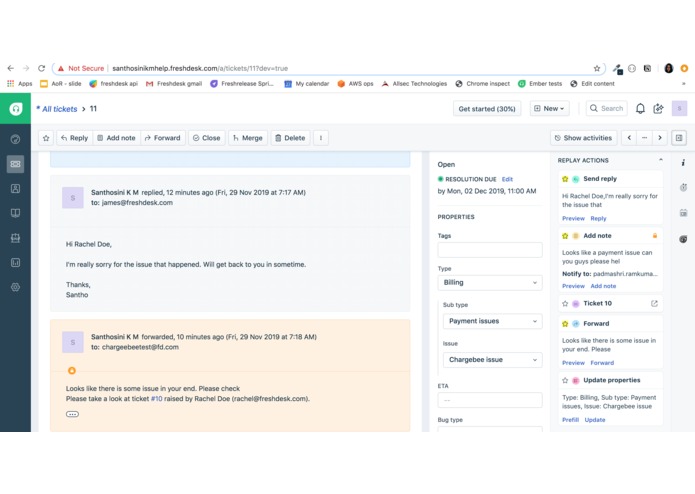Screen dimensions: 695x494
Task: Click the lock icon on Add note
Action: click(x=655, y=236)
